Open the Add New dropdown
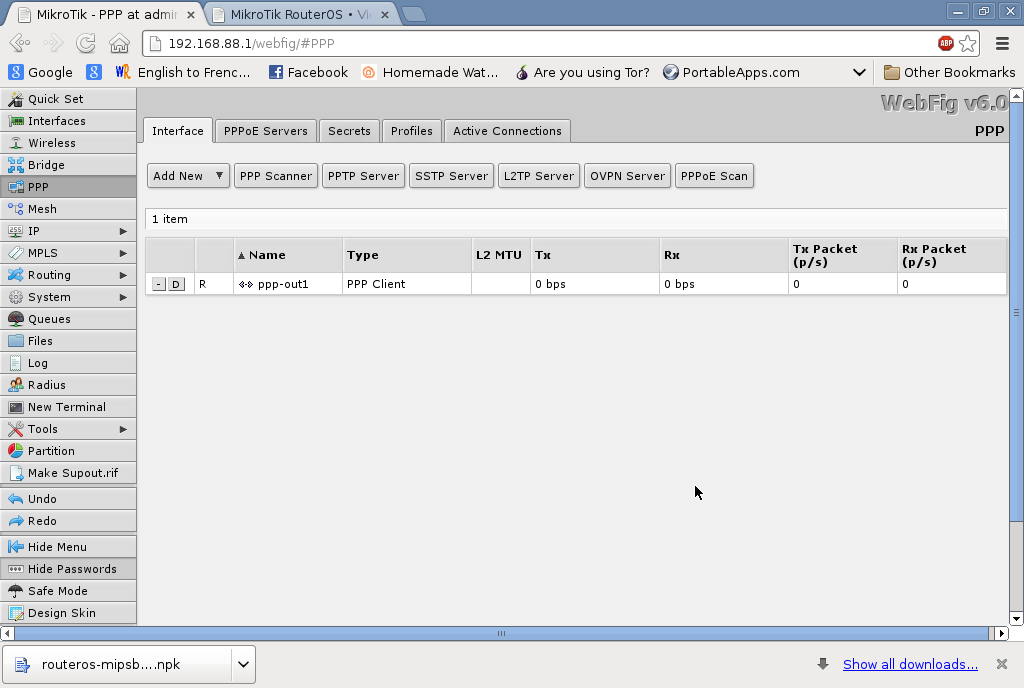This screenshot has width=1024, height=688. click(188, 175)
